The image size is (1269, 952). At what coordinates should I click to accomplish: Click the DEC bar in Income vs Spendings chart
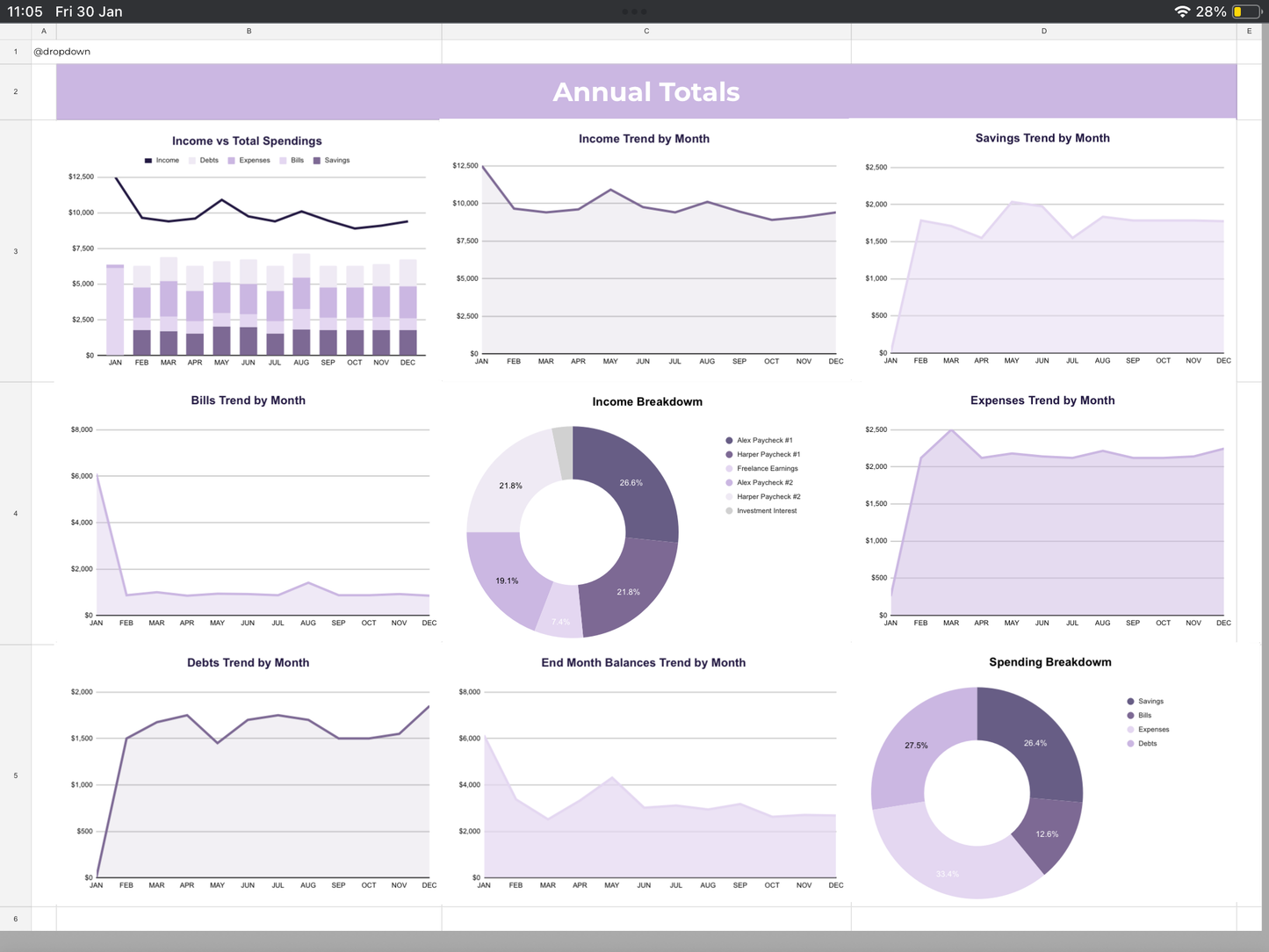tap(407, 307)
